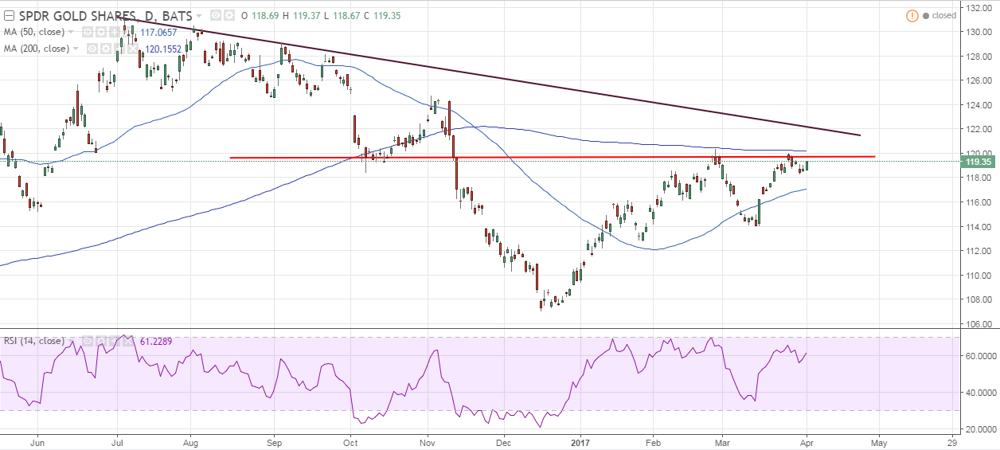This screenshot has height=450, width=1000.
Task: Open the SPDR GOLD SHARES symbol dropdown arrow
Action: 199,15
